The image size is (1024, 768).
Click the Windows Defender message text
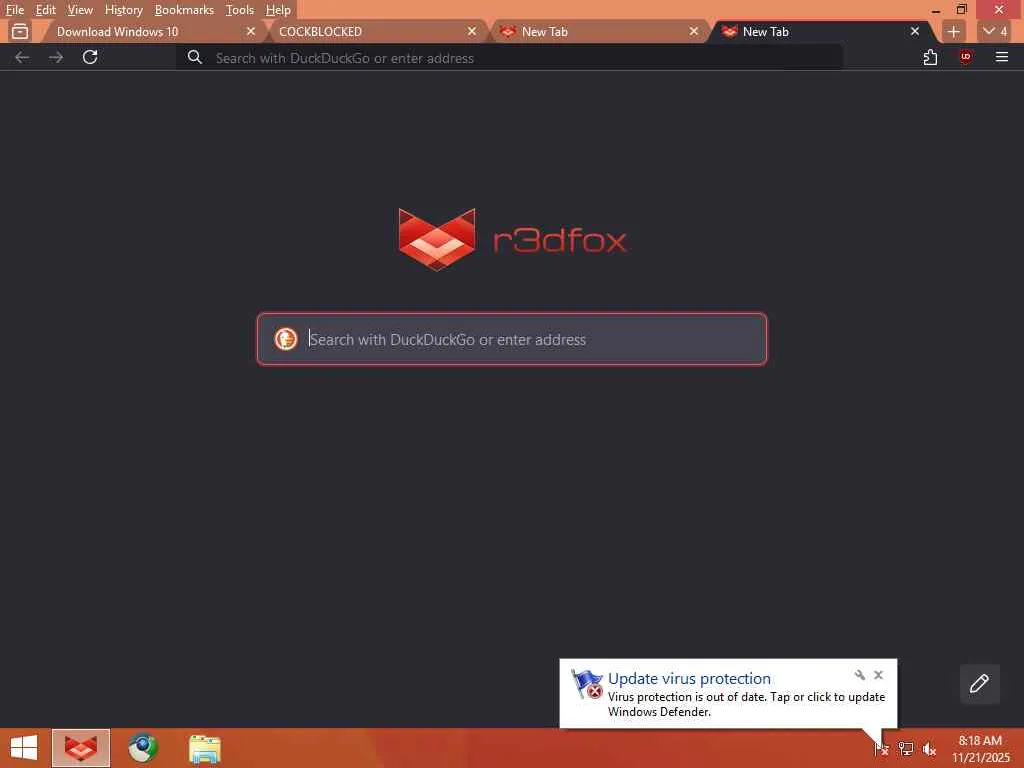click(746, 704)
